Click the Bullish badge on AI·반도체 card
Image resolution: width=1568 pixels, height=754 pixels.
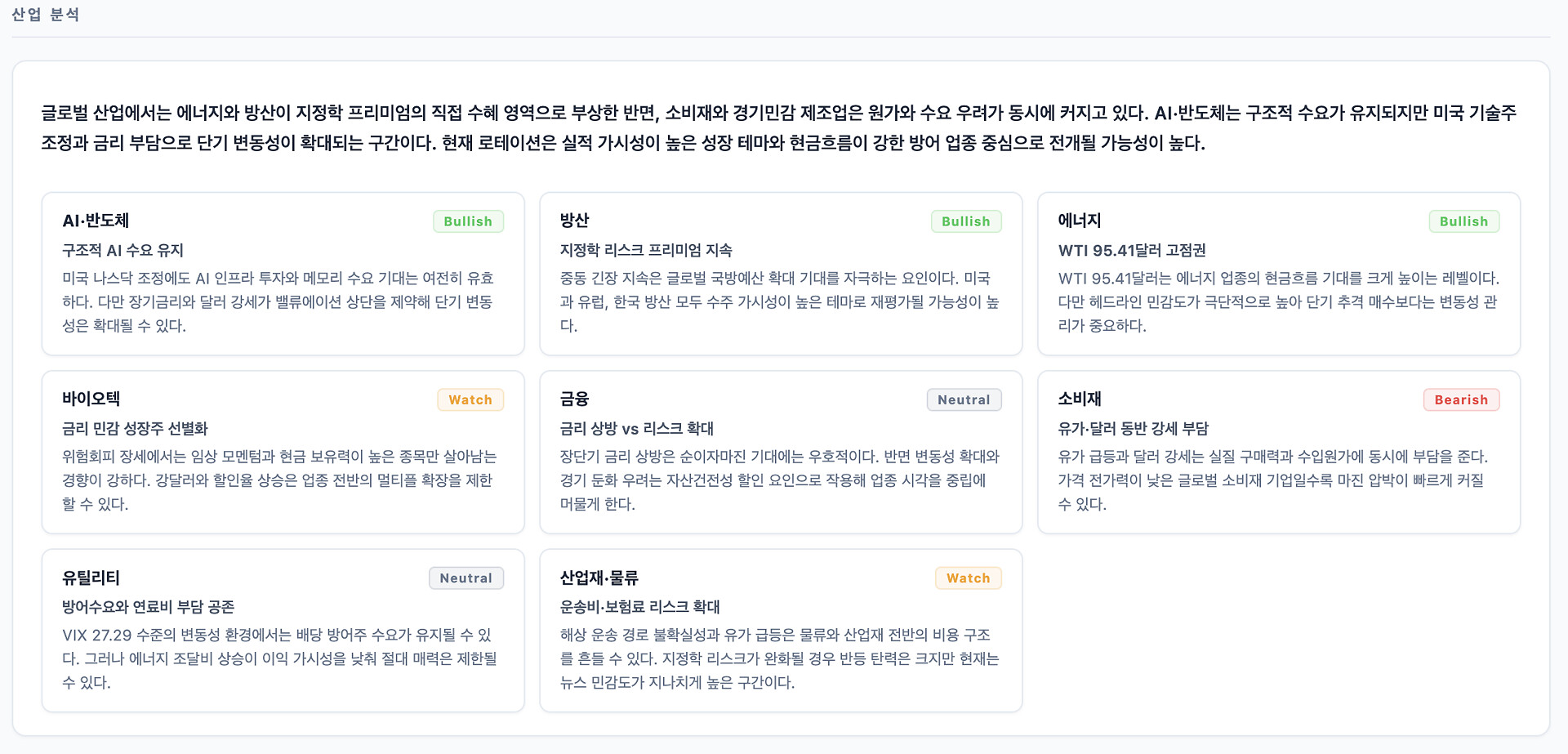click(x=468, y=221)
